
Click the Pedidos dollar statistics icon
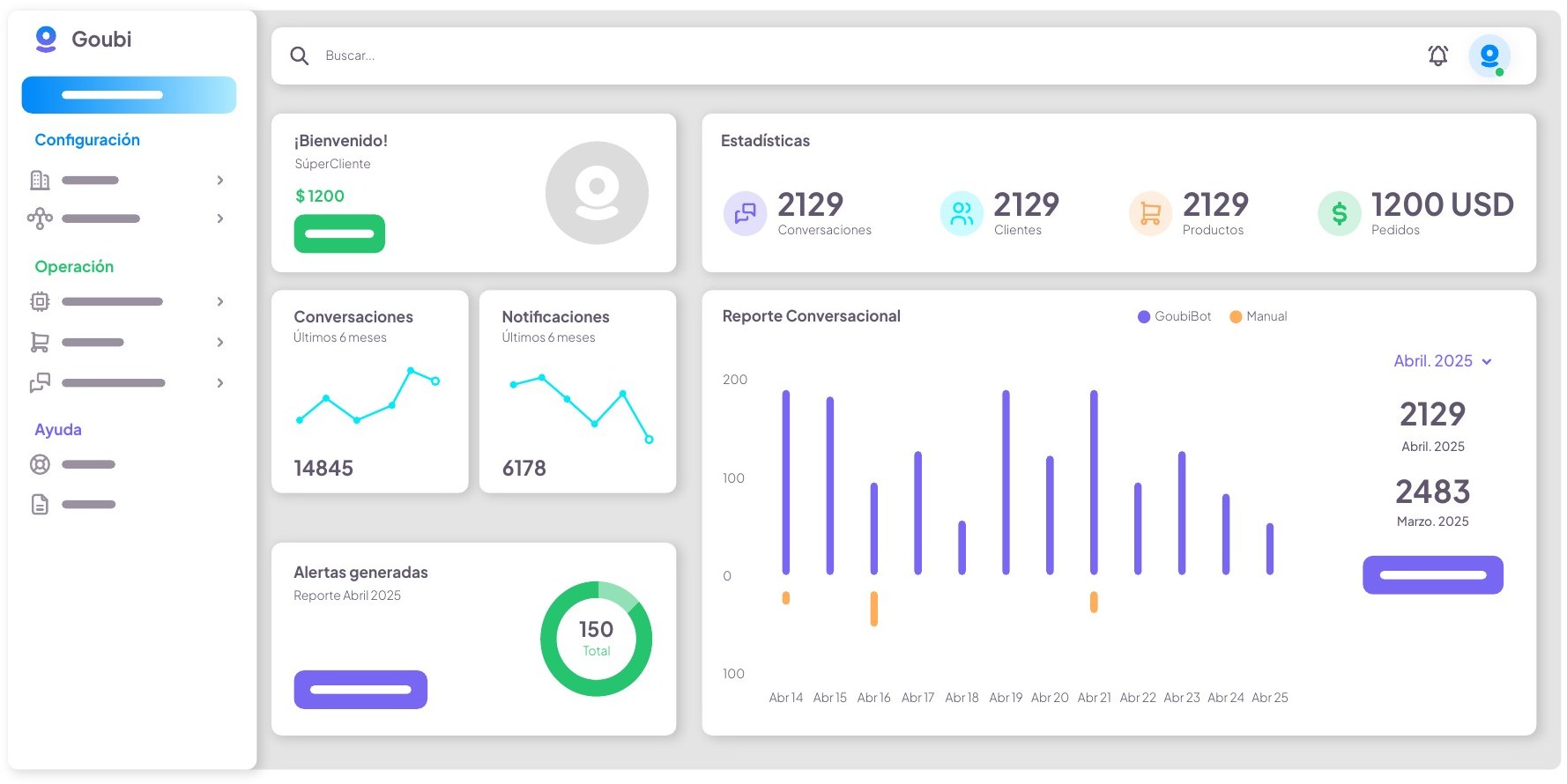[x=1339, y=212]
